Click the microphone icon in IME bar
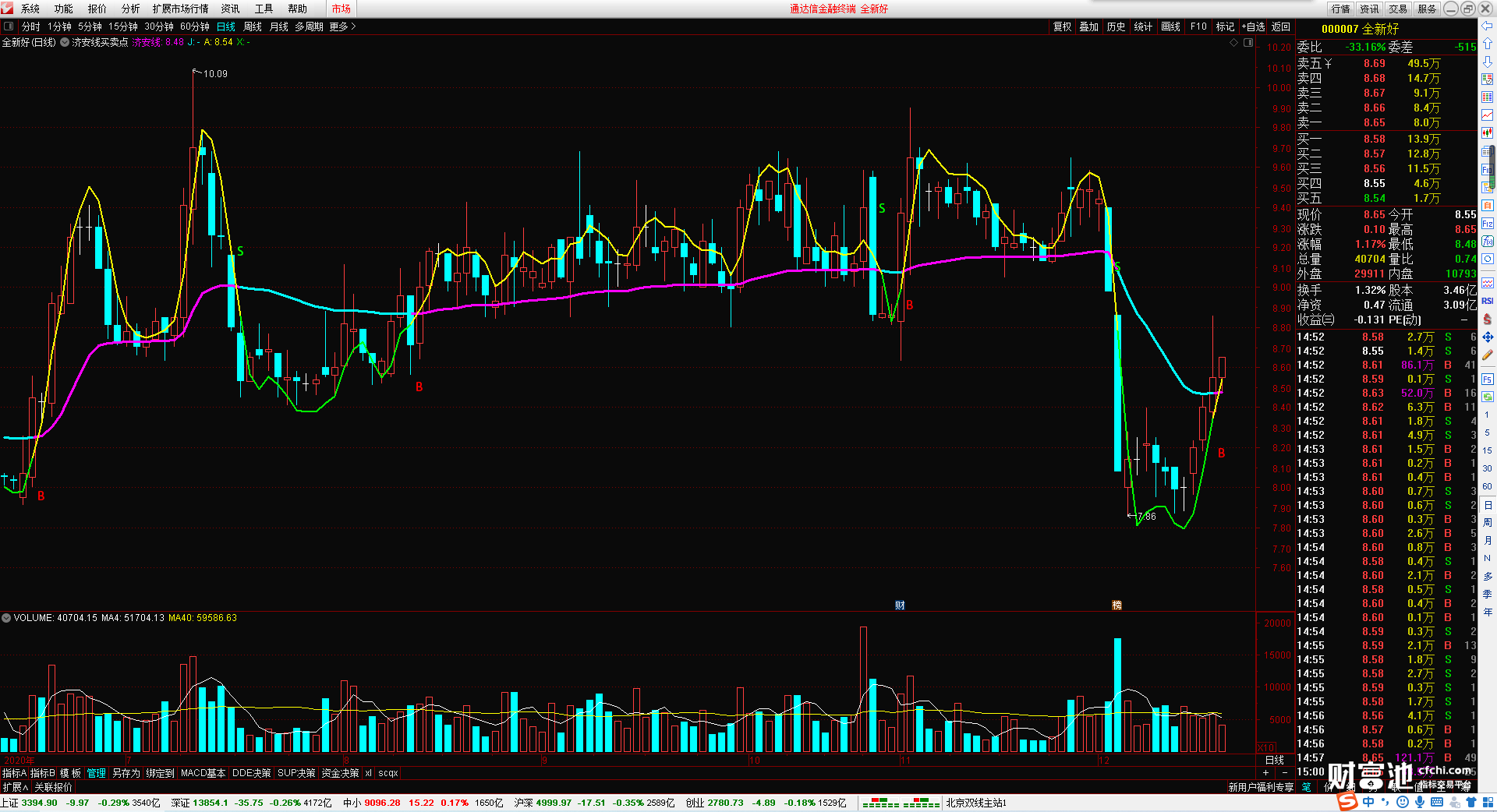The height and width of the screenshot is (812, 1497). [x=1420, y=802]
